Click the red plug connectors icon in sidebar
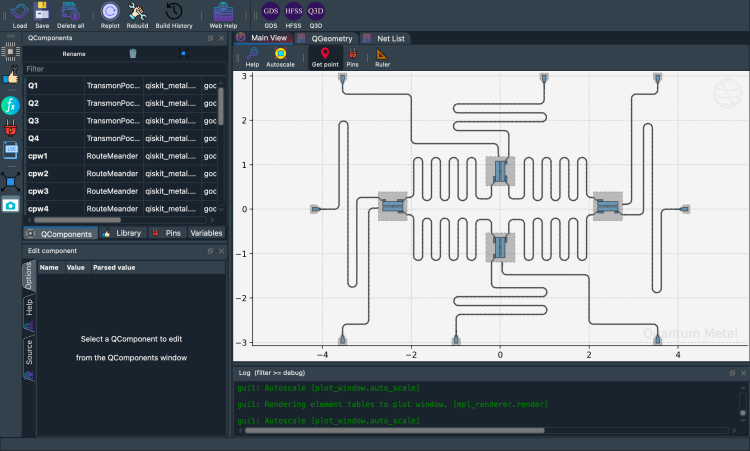This screenshot has height=451, width=750. click(11, 128)
